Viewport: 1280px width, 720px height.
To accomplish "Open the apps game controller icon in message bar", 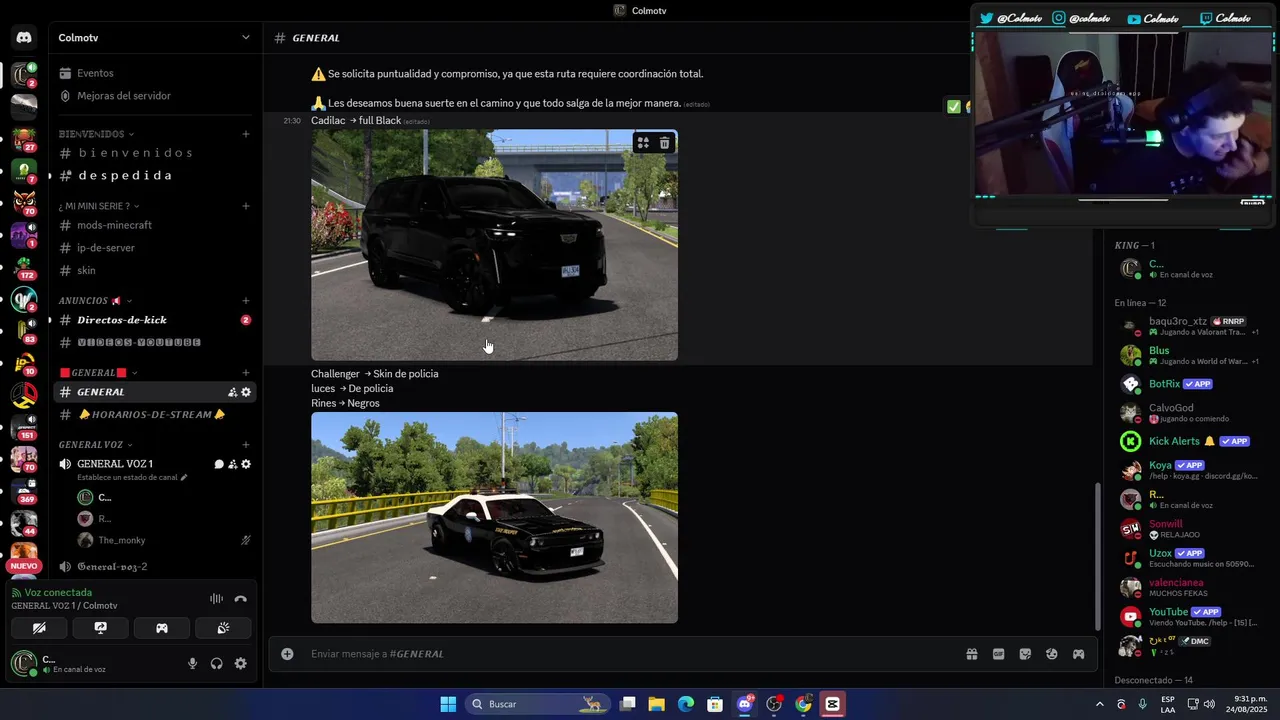I will click(1079, 654).
